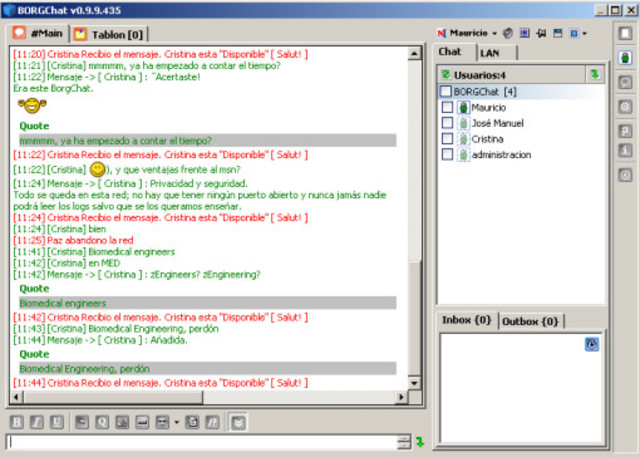Check the Mauricio user checkbox
The image size is (640, 457).
(x=447, y=107)
